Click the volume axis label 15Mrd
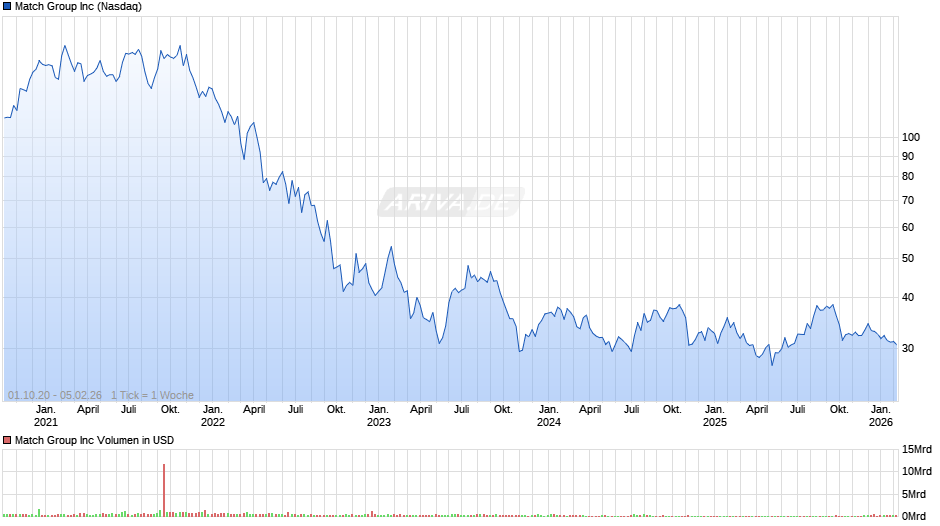Image resolution: width=940 pixels, height=526 pixels. 917,450
